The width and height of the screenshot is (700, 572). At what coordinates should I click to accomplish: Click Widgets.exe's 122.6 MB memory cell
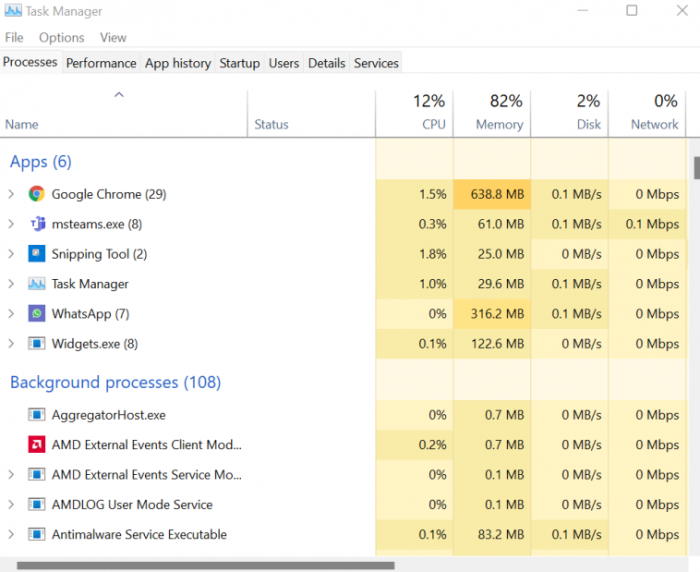[x=492, y=343]
